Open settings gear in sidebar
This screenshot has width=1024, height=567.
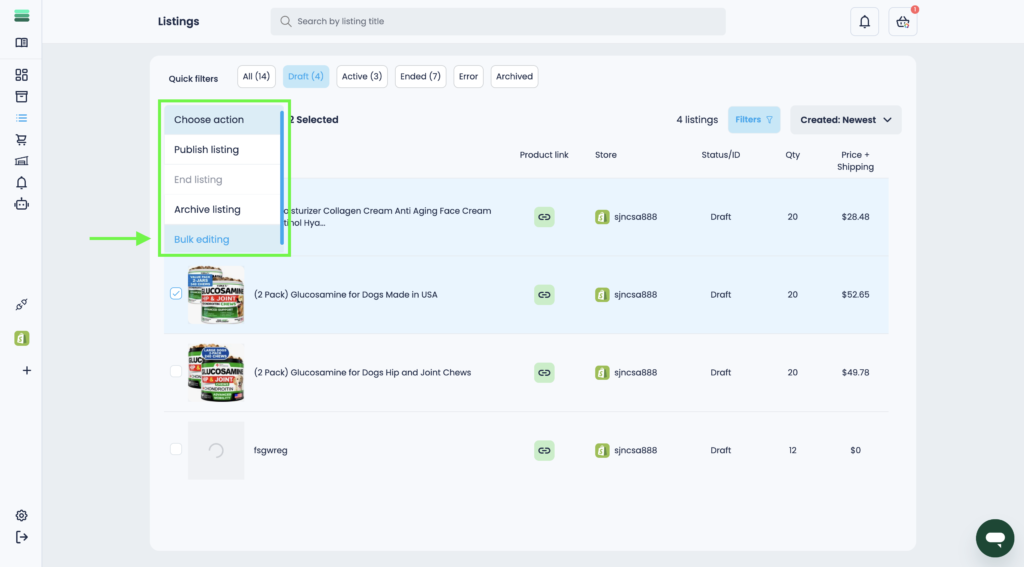coord(22,516)
